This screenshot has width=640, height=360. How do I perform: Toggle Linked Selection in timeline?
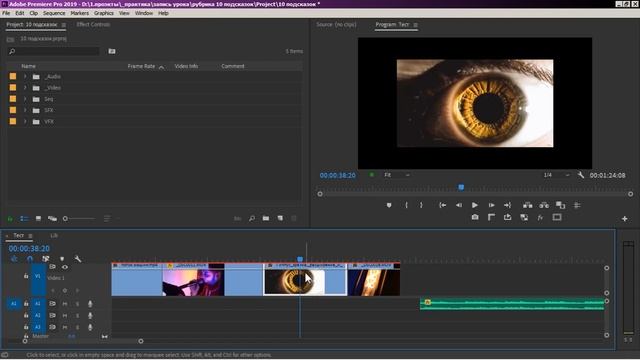coord(46,259)
